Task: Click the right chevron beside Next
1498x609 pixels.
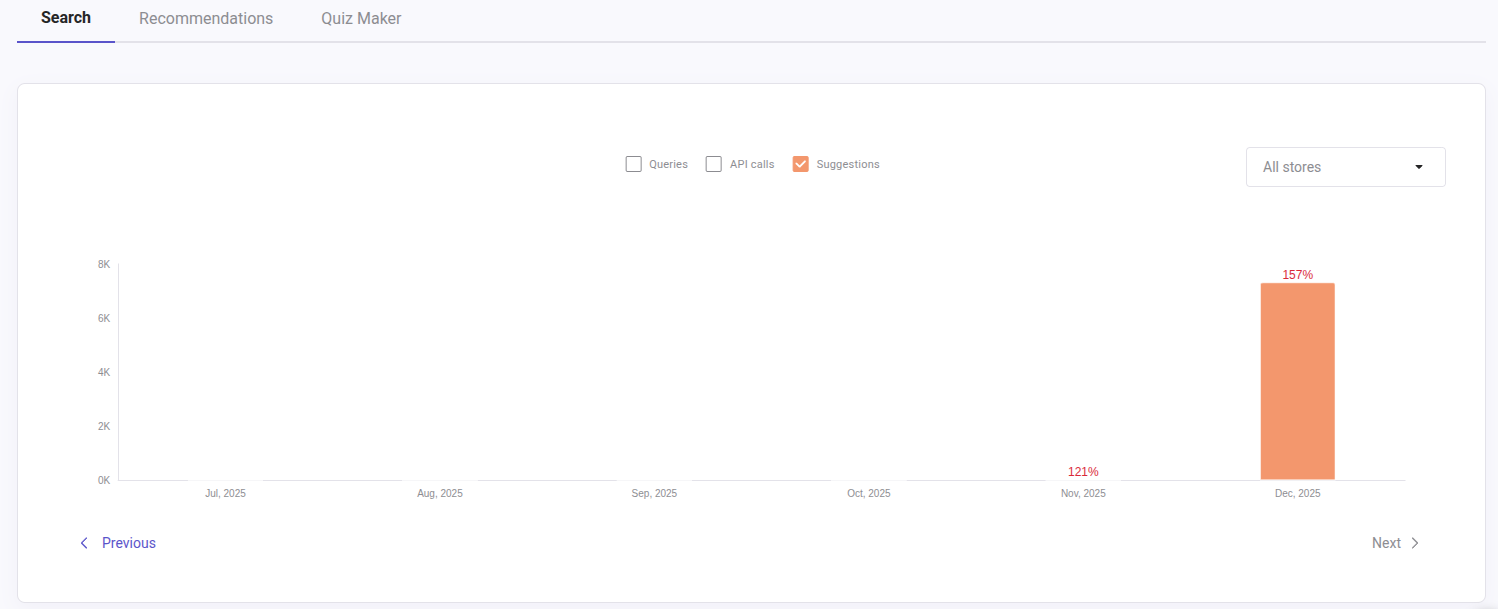Action: [1415, 542]
